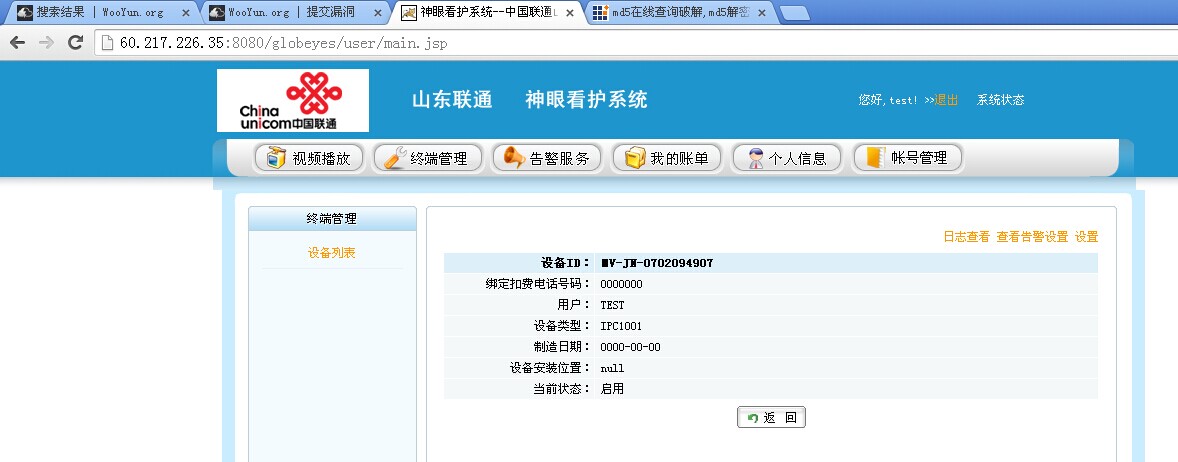Click the 帐号管理 book icon

[874, 158]
